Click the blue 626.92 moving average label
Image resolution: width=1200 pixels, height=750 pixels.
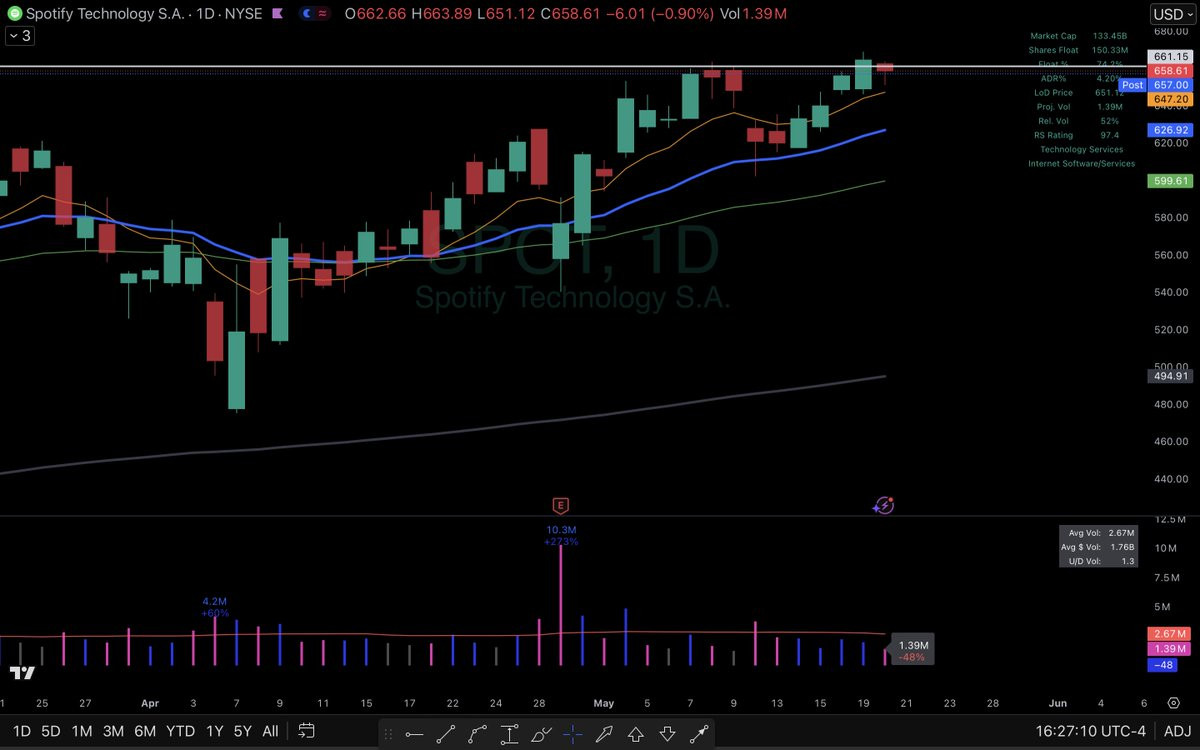click(1170, 130)
